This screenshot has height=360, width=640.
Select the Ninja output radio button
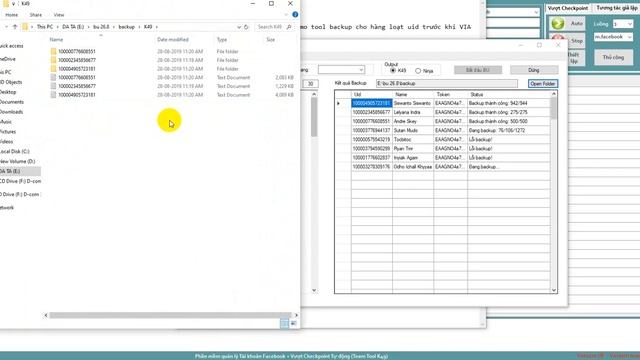(x=418, y=71)
